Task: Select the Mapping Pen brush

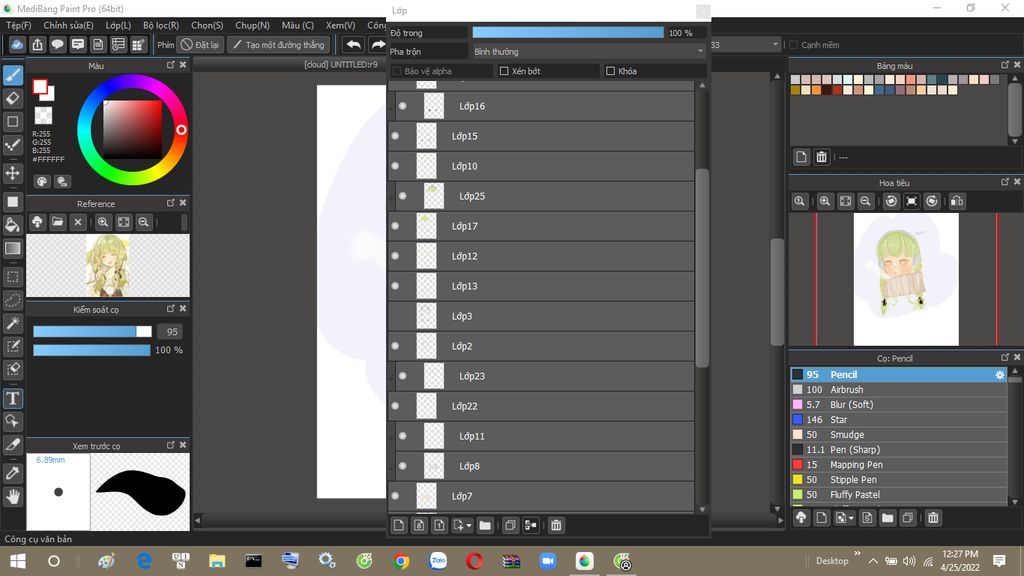Action: pyautogui.click(x=899, y=465)
